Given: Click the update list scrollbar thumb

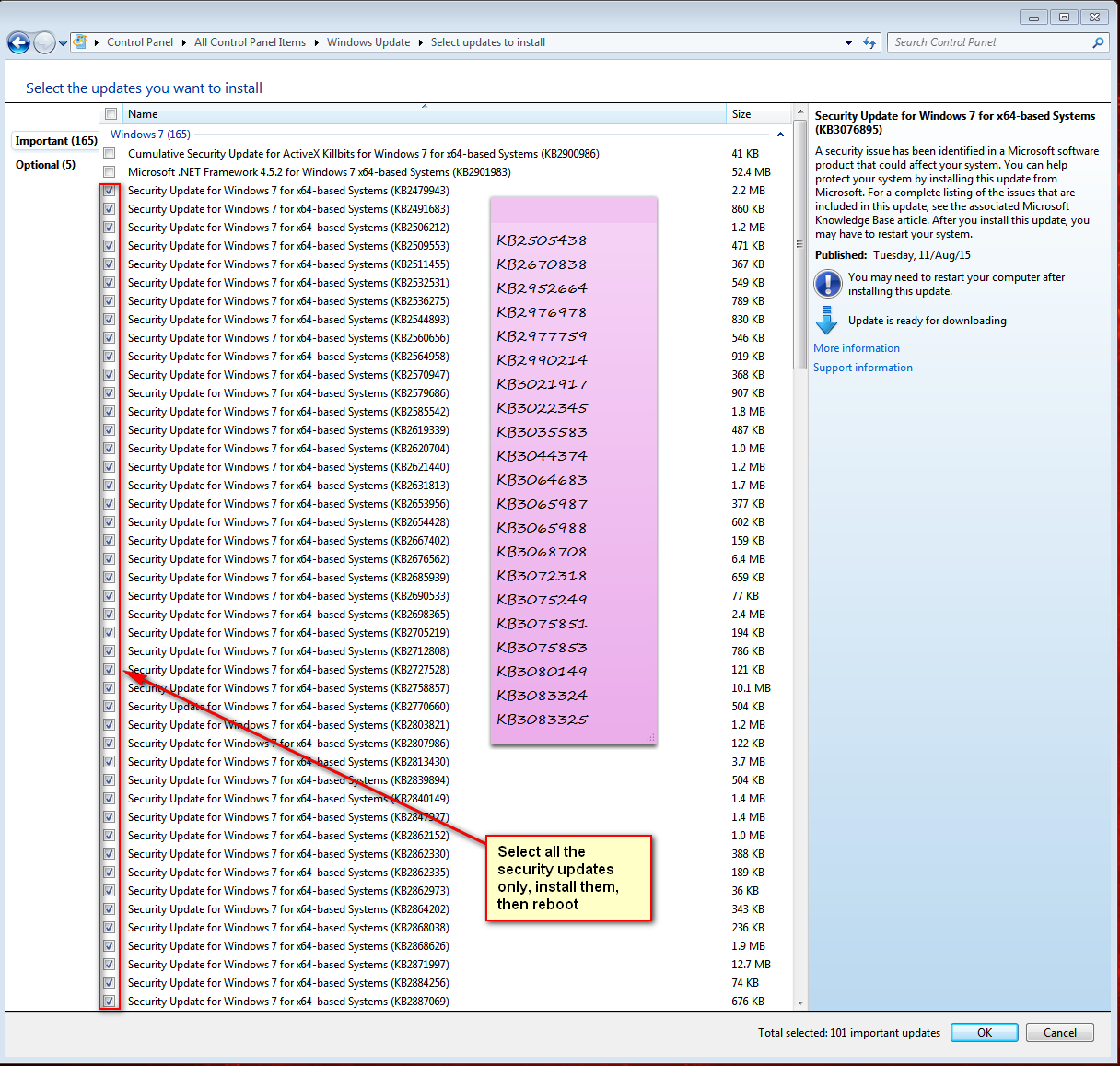Looking at the screenshot, I should click(x=799, y=244).
